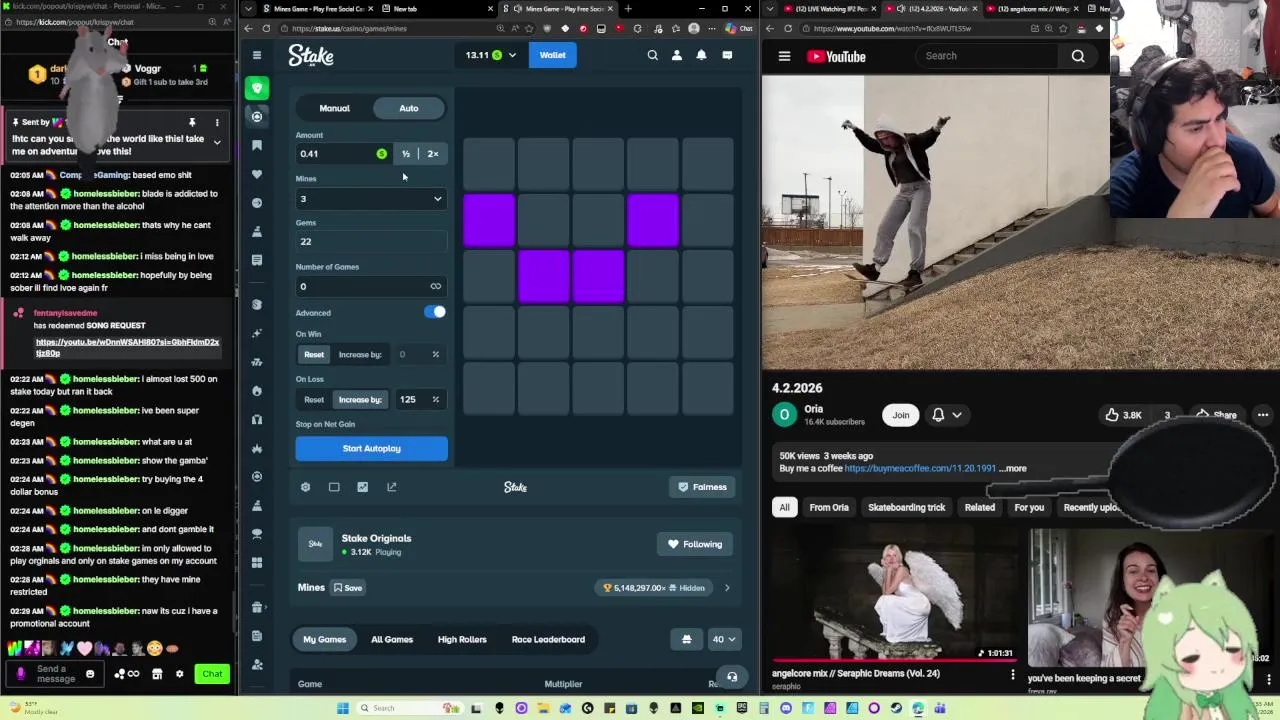Open Kick chat settings gear
This screenshot has width=1280, height=720.
pos(180,674)
